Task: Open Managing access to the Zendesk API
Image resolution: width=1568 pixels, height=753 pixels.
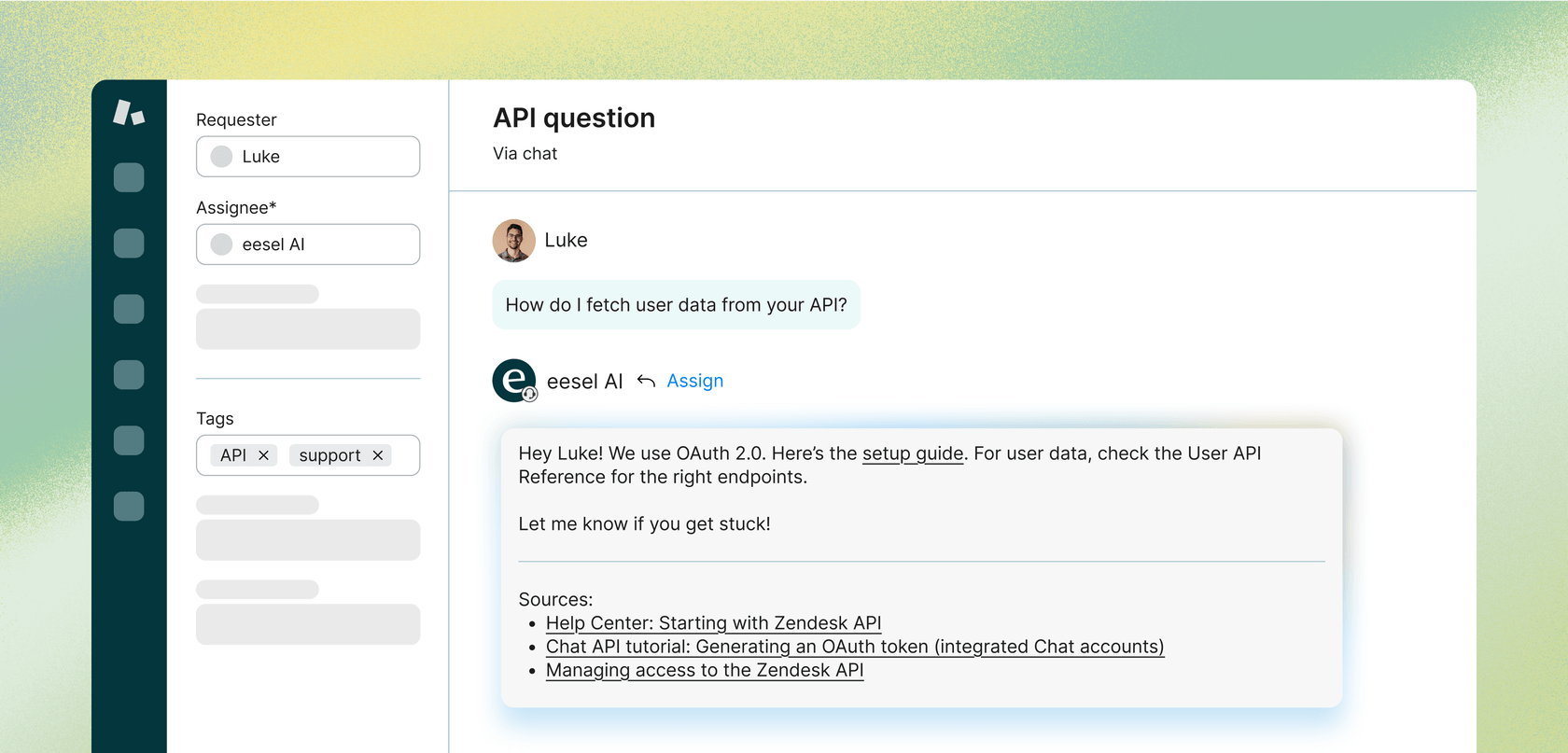Action: (704, 670)
